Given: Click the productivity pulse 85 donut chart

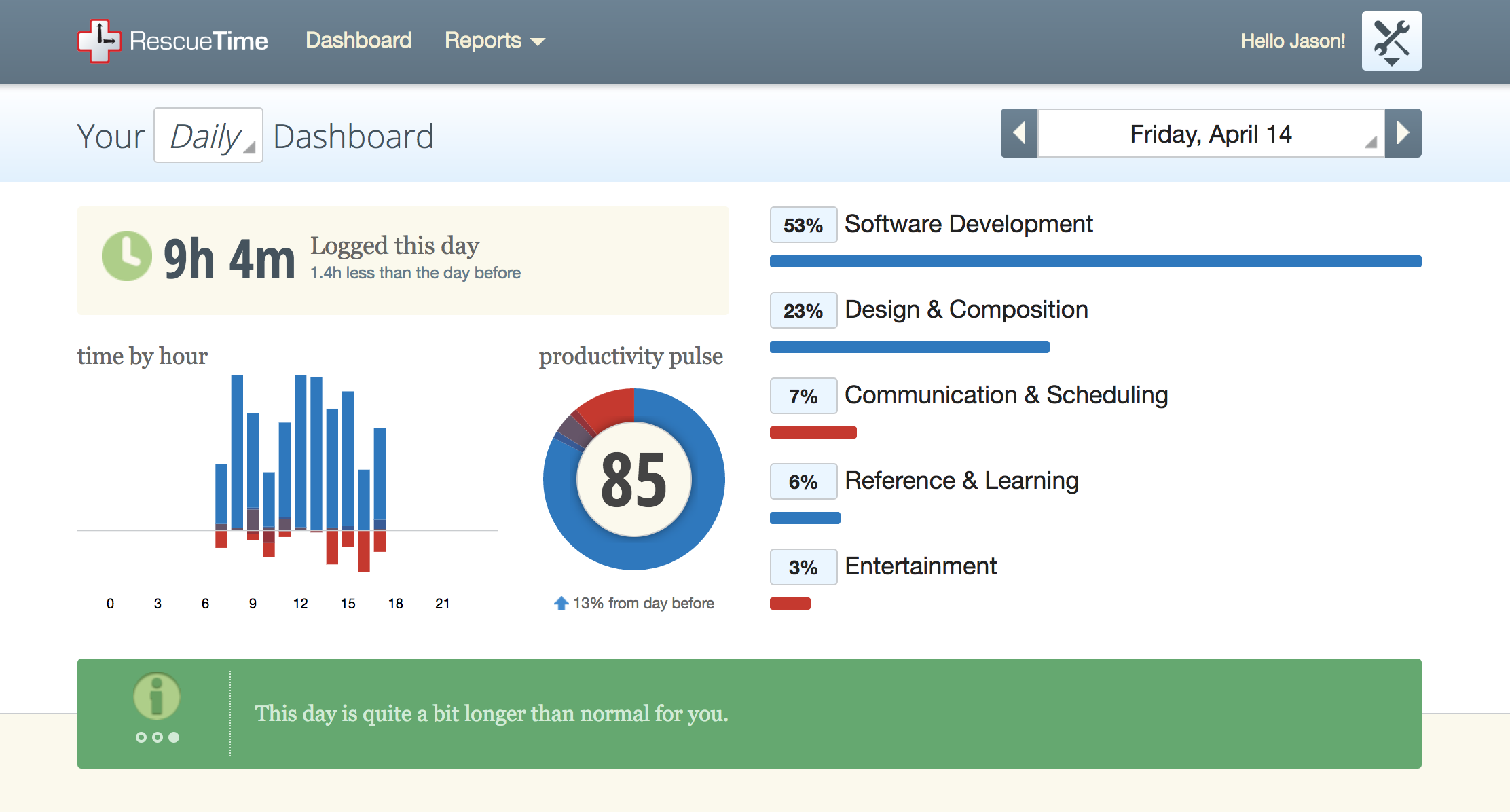Looking at the screenshot, I should 634,479.
